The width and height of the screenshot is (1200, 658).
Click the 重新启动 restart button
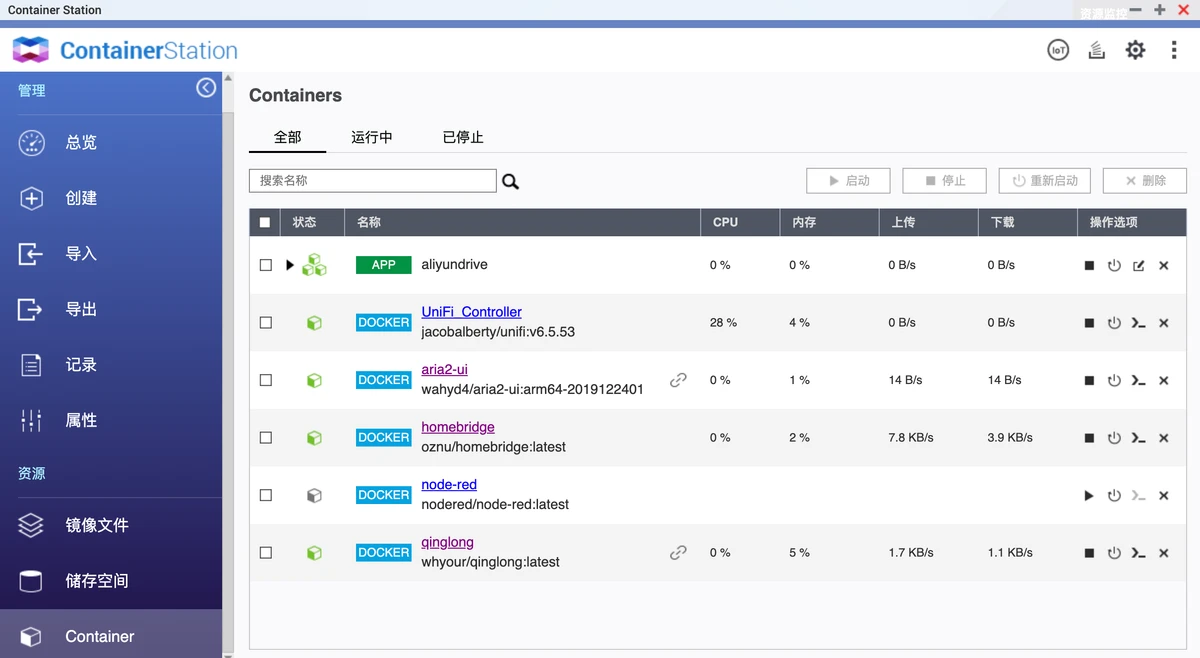(x=1044, y=181)
